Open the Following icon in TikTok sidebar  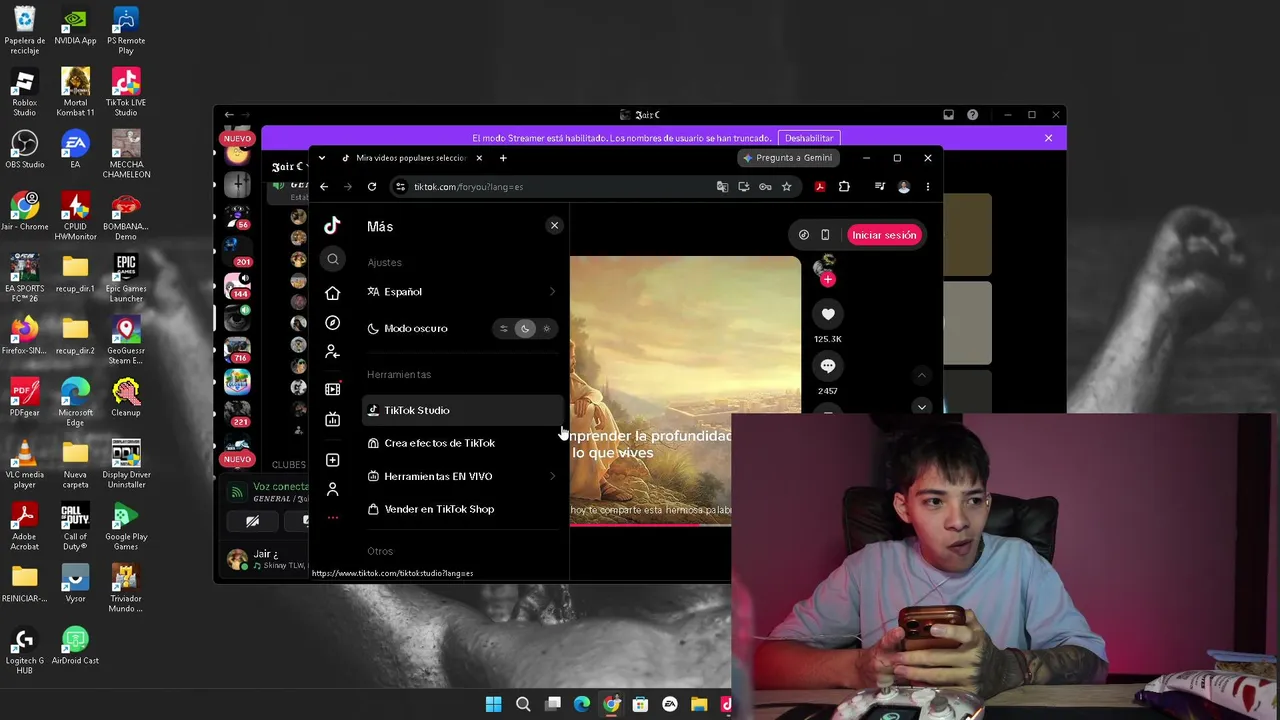tap(333, 352)
